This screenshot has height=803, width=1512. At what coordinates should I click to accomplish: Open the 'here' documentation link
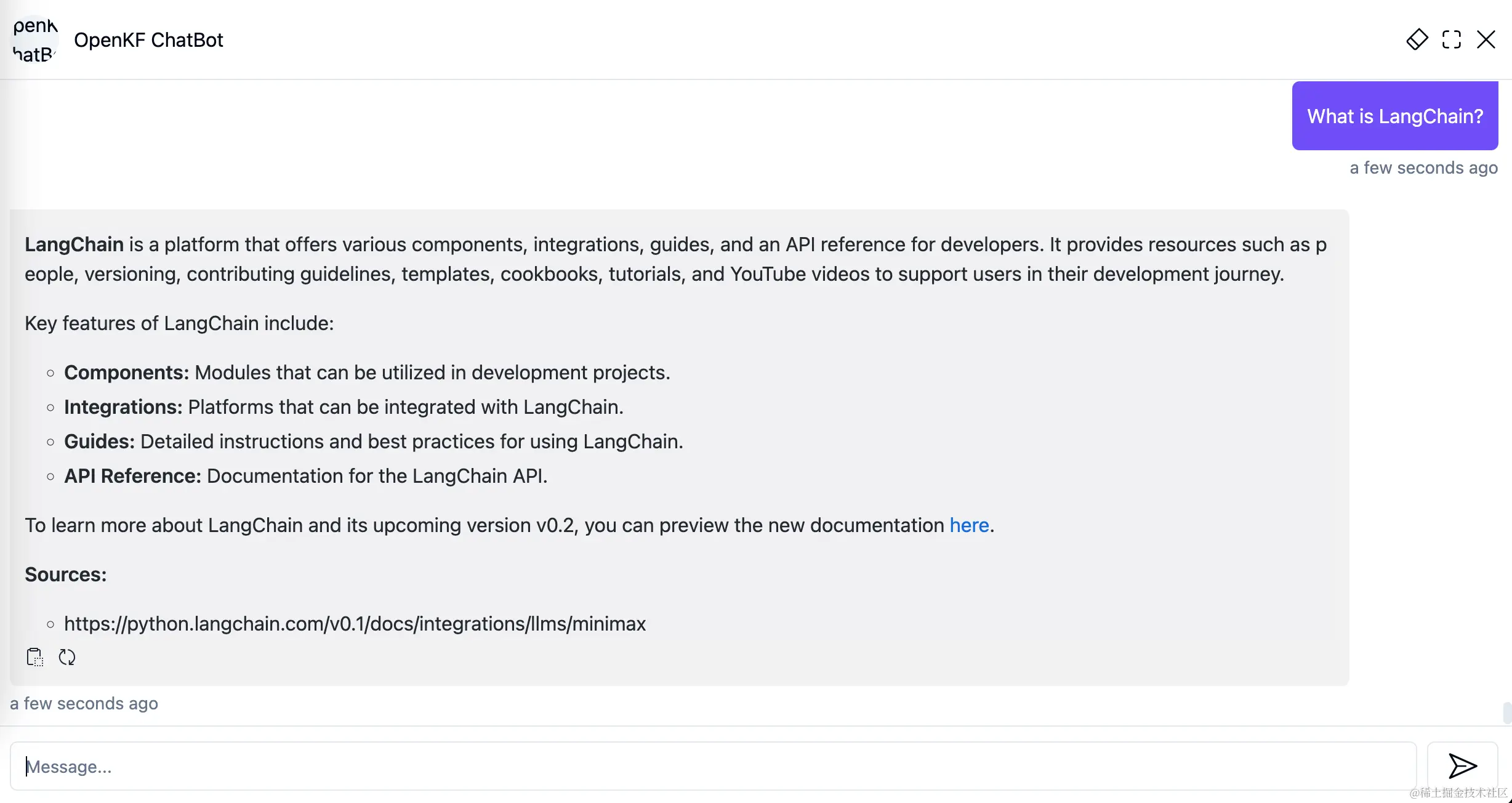pos(968,525)
